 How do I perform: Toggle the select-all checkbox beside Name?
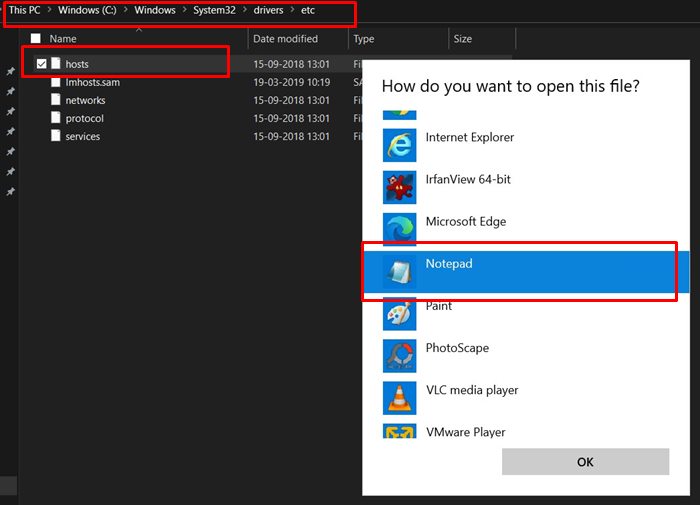(36, 38)
